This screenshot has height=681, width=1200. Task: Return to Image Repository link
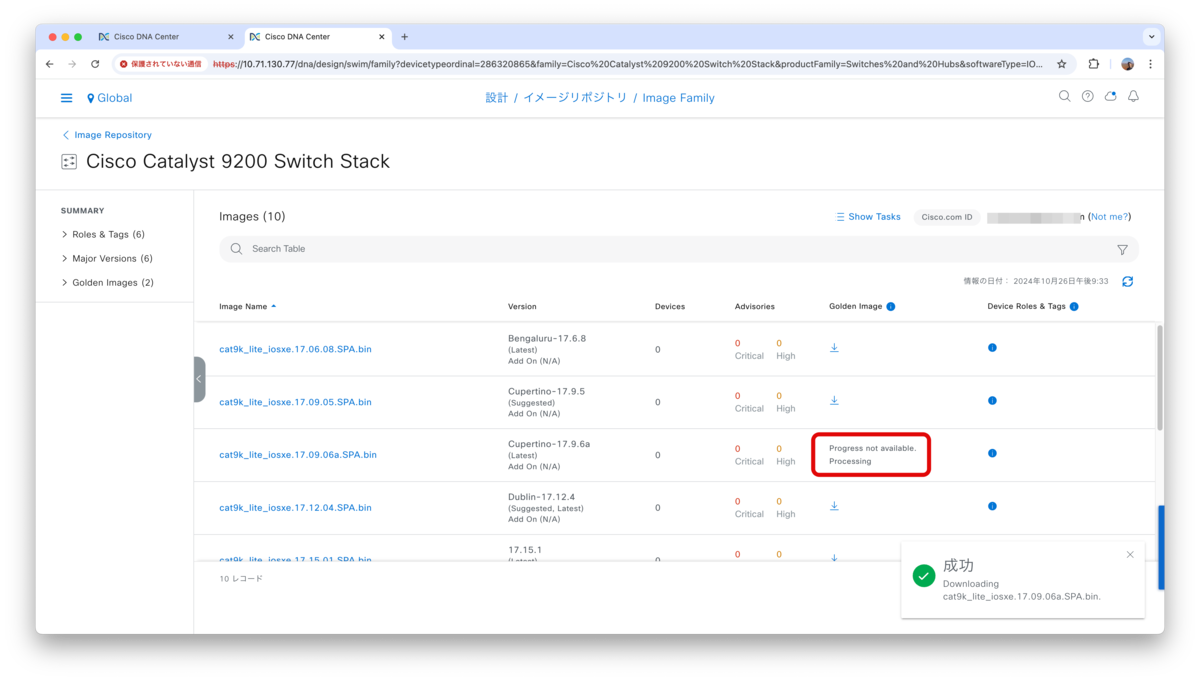(107, 135)
